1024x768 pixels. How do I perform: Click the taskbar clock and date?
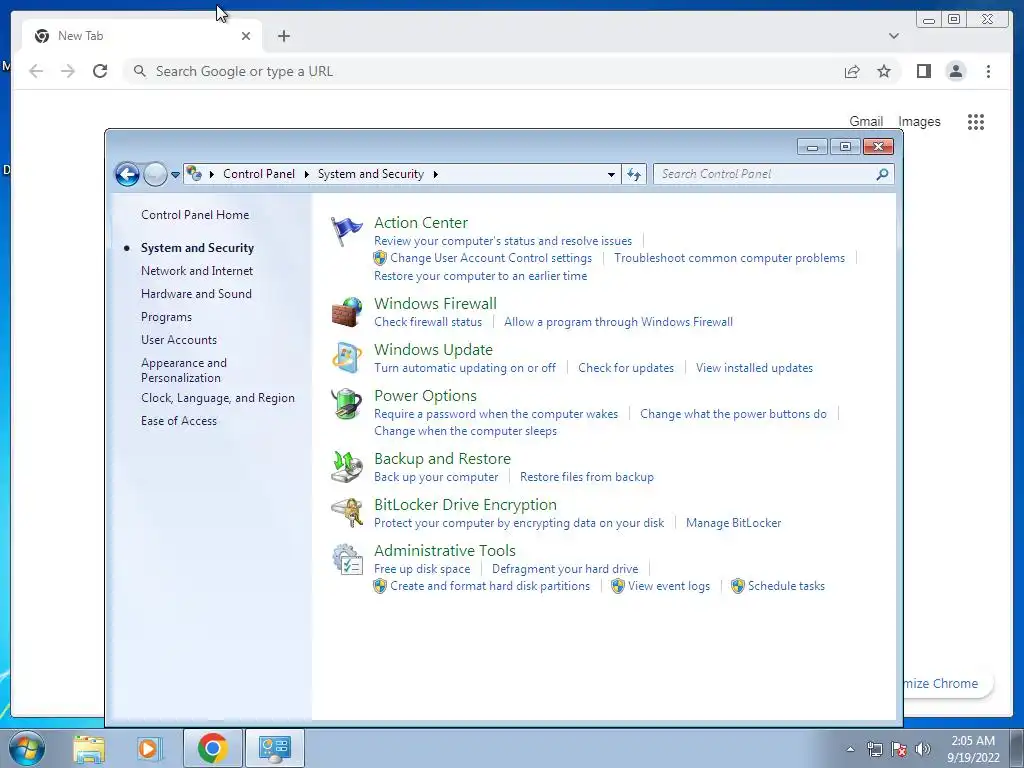(x=973, y=749)
